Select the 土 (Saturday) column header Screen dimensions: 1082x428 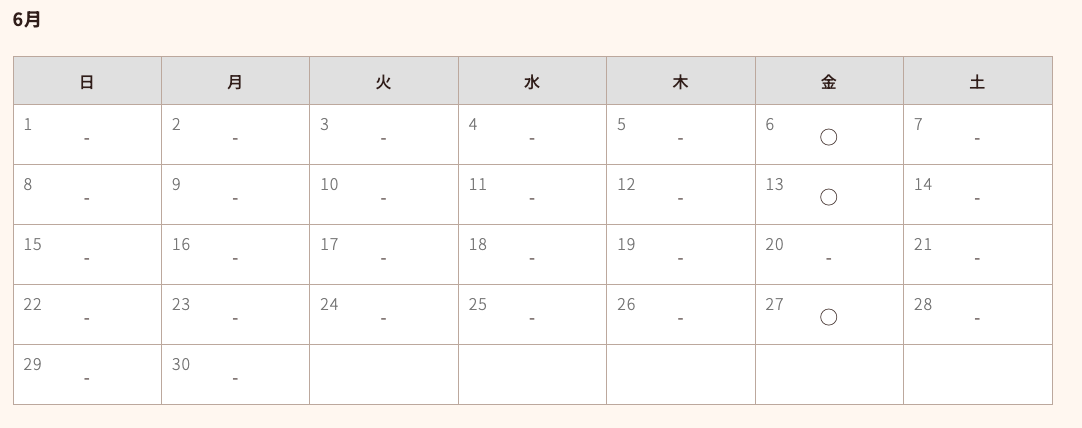(x=978, y=81)
